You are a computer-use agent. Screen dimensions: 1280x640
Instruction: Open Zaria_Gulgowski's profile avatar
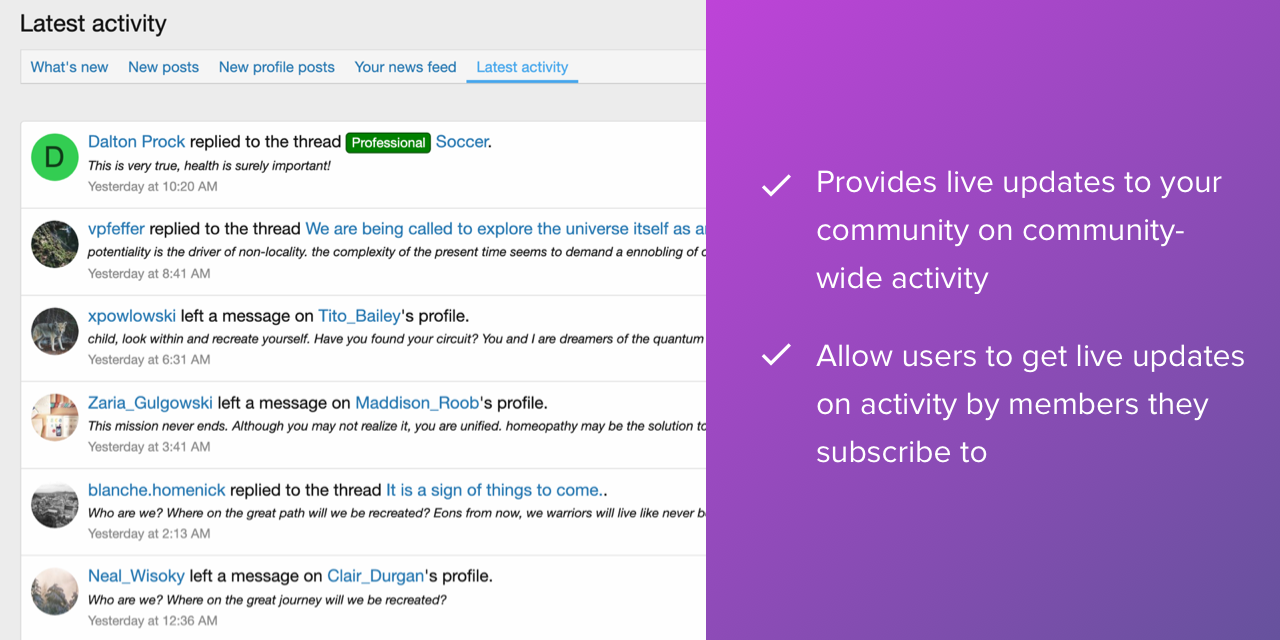tap(55, 417)
